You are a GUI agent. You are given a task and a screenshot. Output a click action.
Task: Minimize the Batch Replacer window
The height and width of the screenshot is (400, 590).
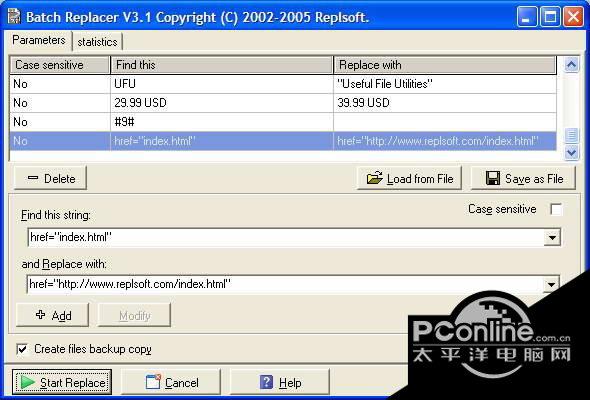(527, 17)
